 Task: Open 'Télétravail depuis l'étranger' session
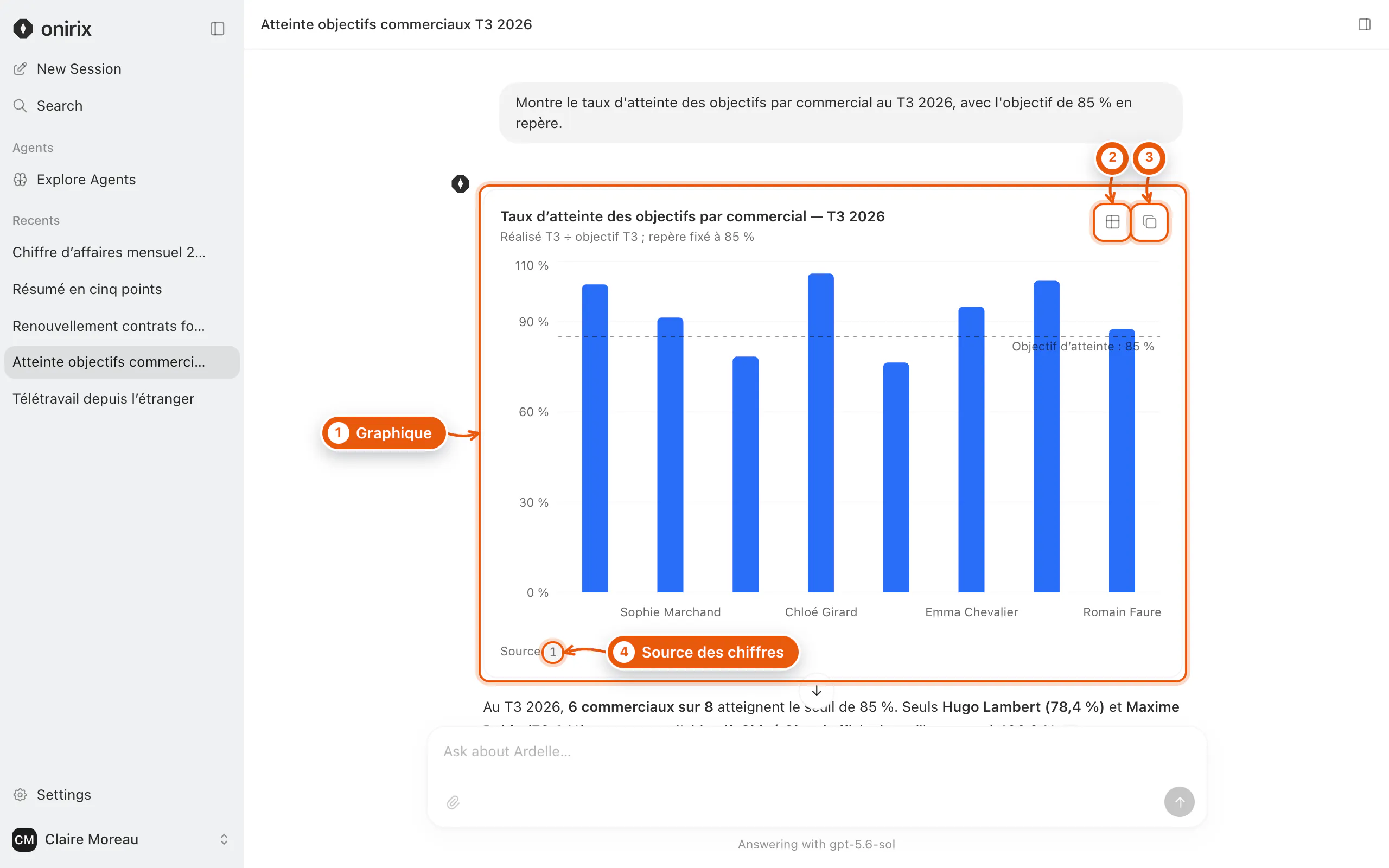click(x=121, y=398)
